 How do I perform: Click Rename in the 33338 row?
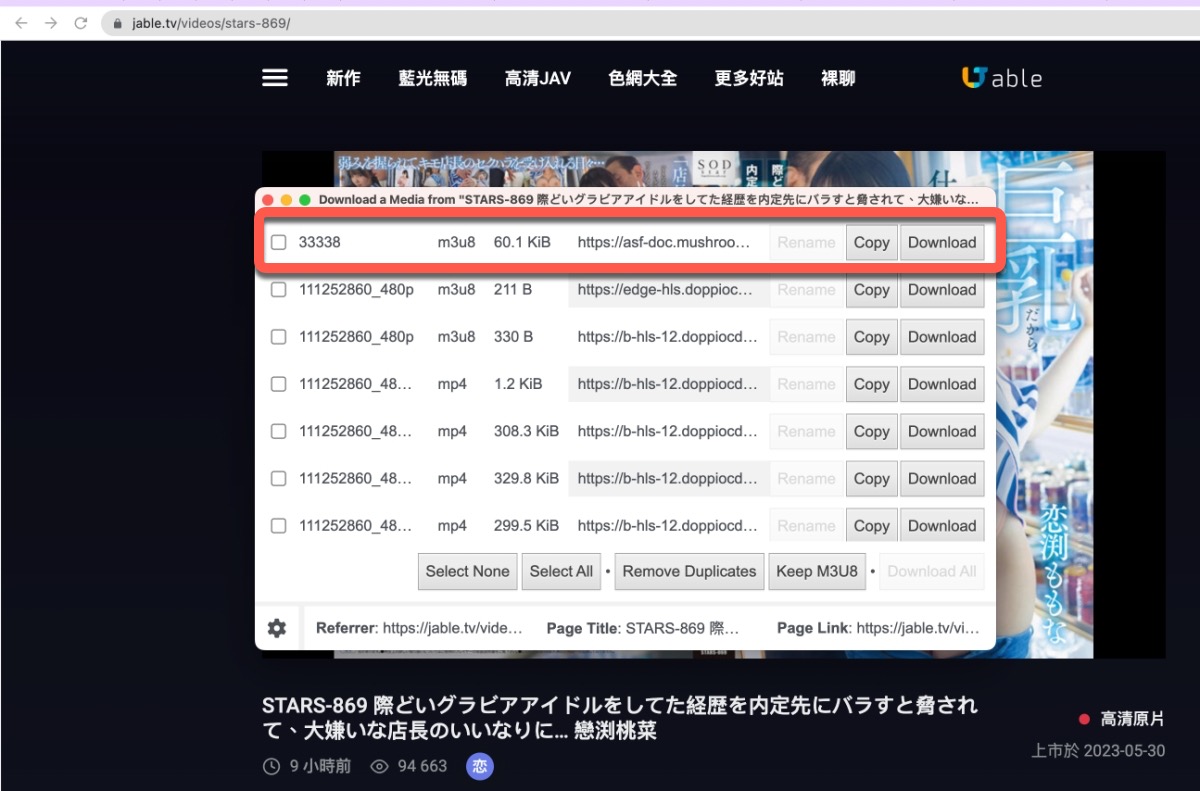click(x=806, y=242)
